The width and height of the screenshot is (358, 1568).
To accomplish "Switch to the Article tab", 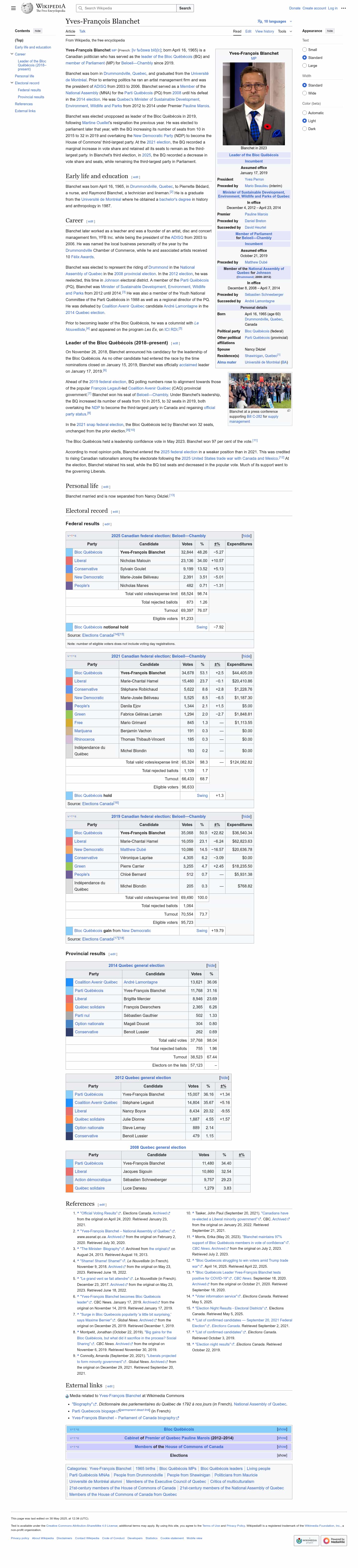I will pyautogui.click(x=71, y=31).
